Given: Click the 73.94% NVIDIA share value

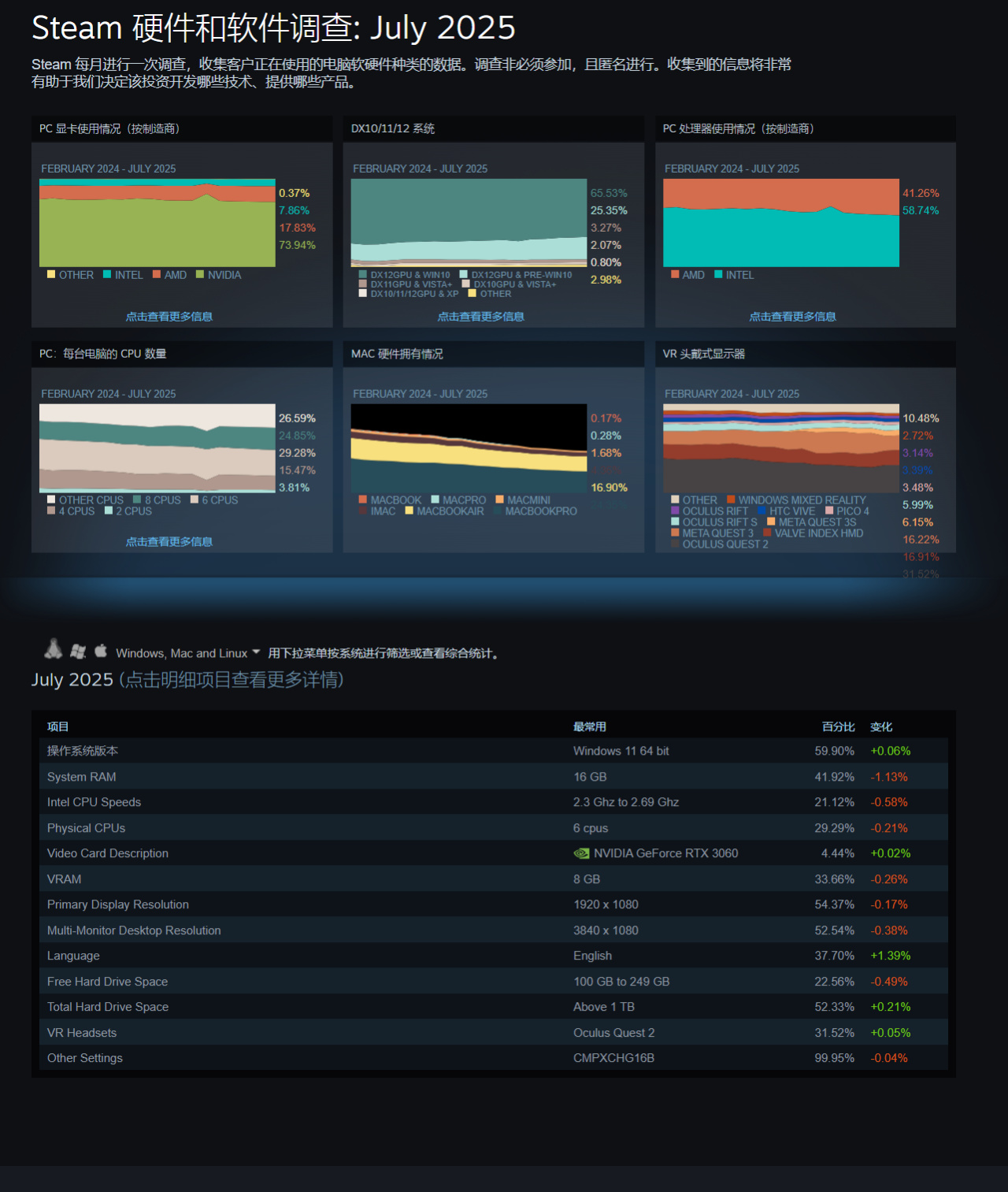Looking at the screenshot, I should click(x=297, y=245).
